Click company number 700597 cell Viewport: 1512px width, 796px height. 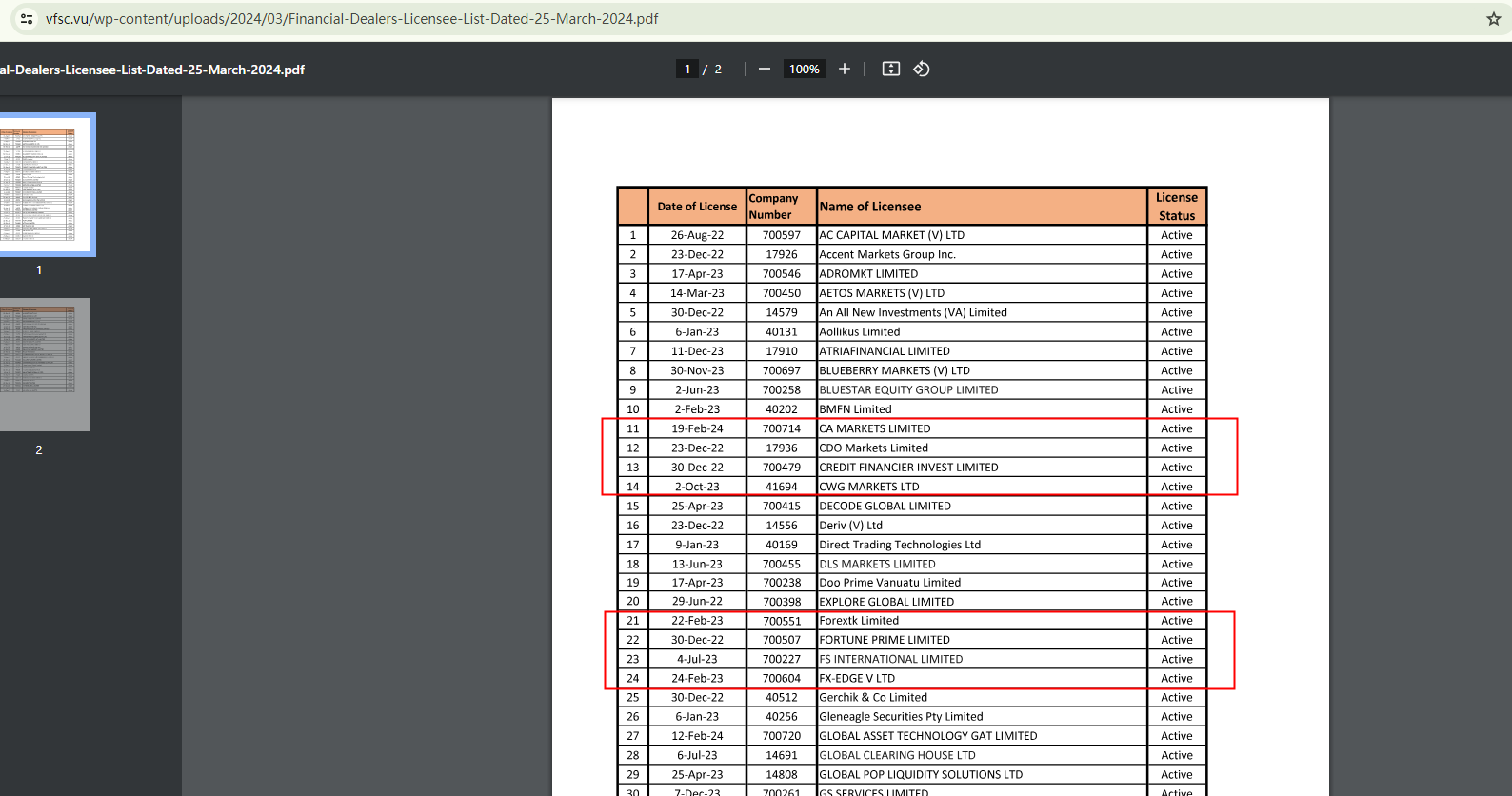(781, 235)
